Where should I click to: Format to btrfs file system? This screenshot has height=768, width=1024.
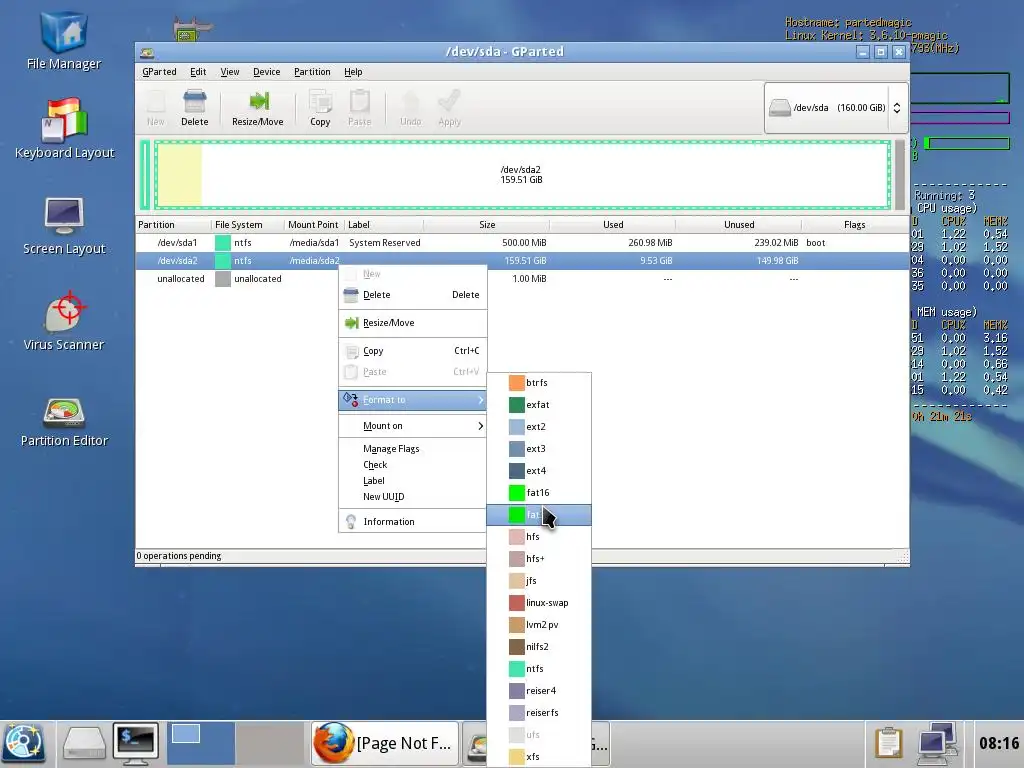click(539, 383)
